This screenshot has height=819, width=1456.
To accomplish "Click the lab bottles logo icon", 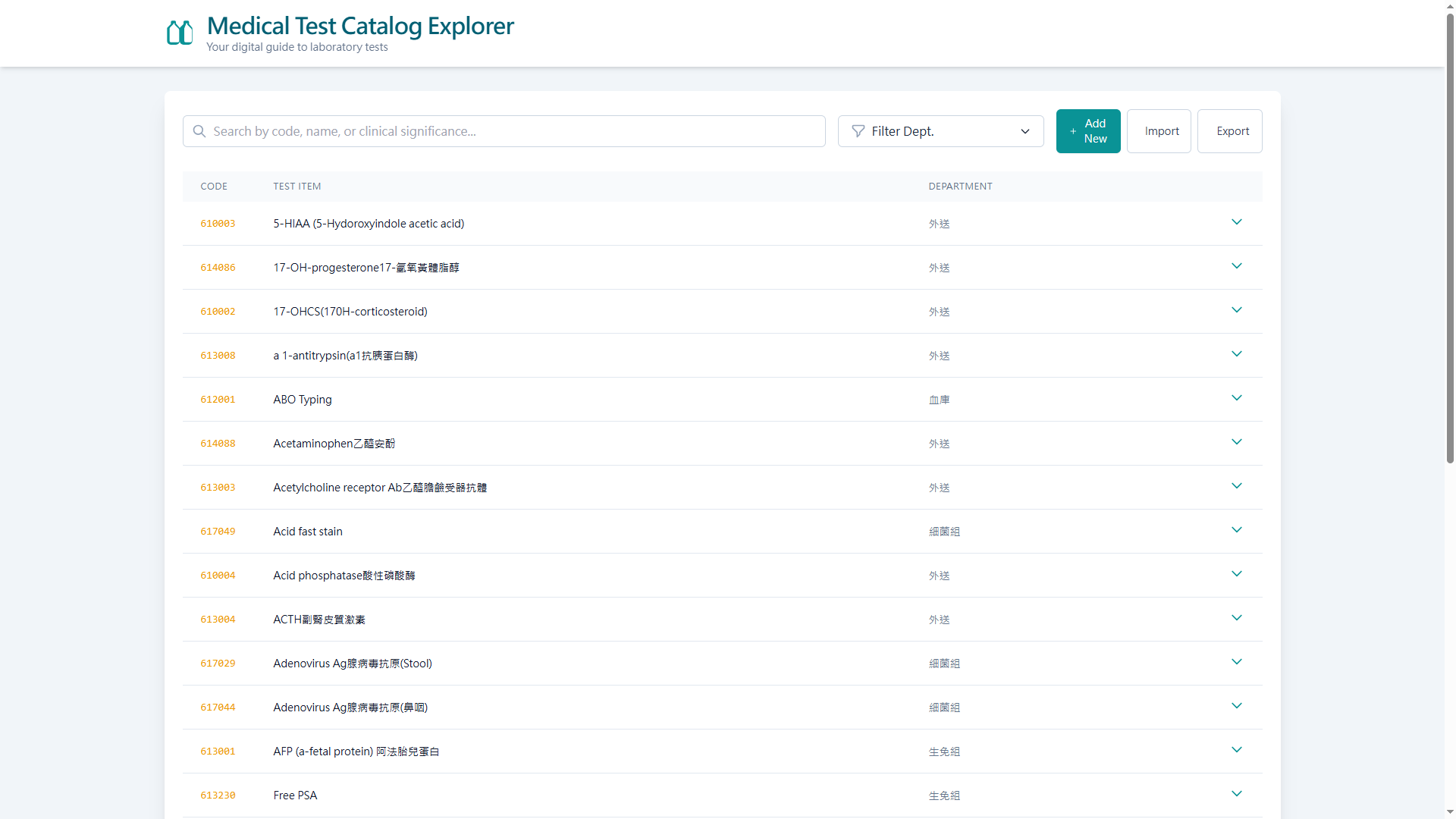I will [180, 33].
